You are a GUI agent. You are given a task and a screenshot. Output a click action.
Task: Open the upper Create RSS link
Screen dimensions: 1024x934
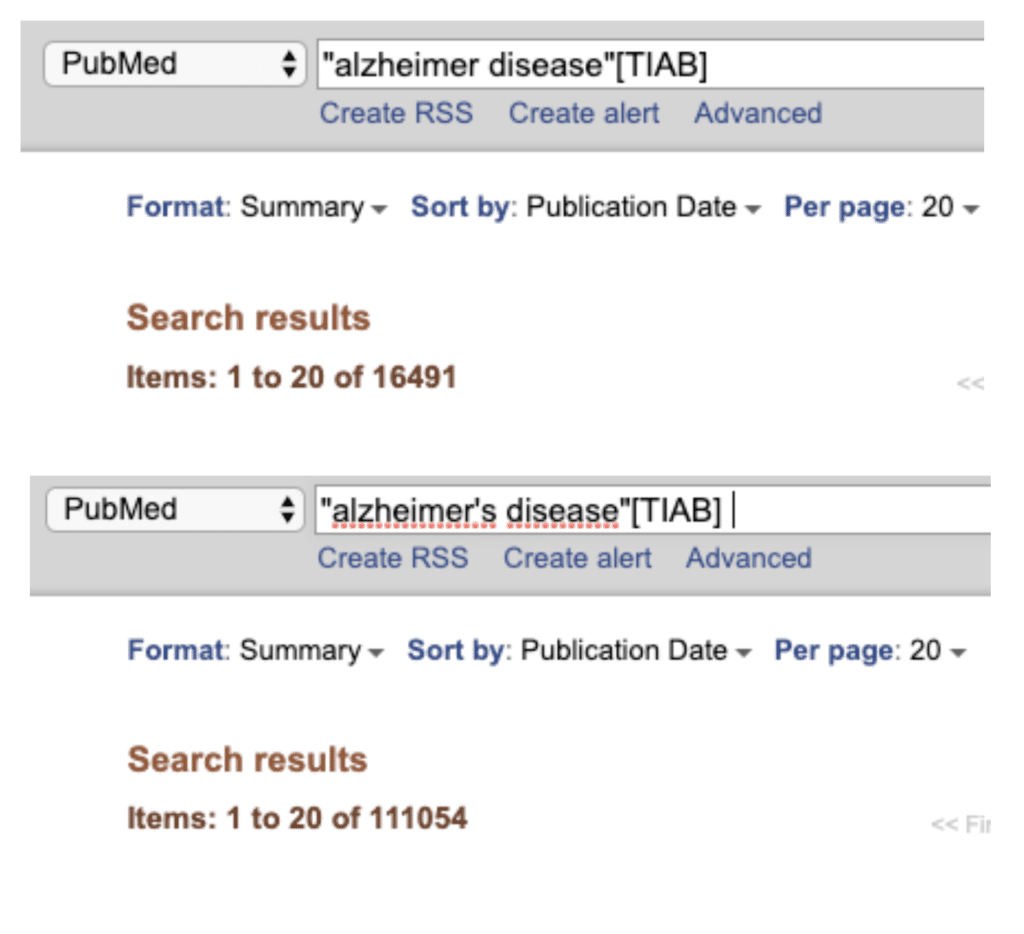[396, 113]
